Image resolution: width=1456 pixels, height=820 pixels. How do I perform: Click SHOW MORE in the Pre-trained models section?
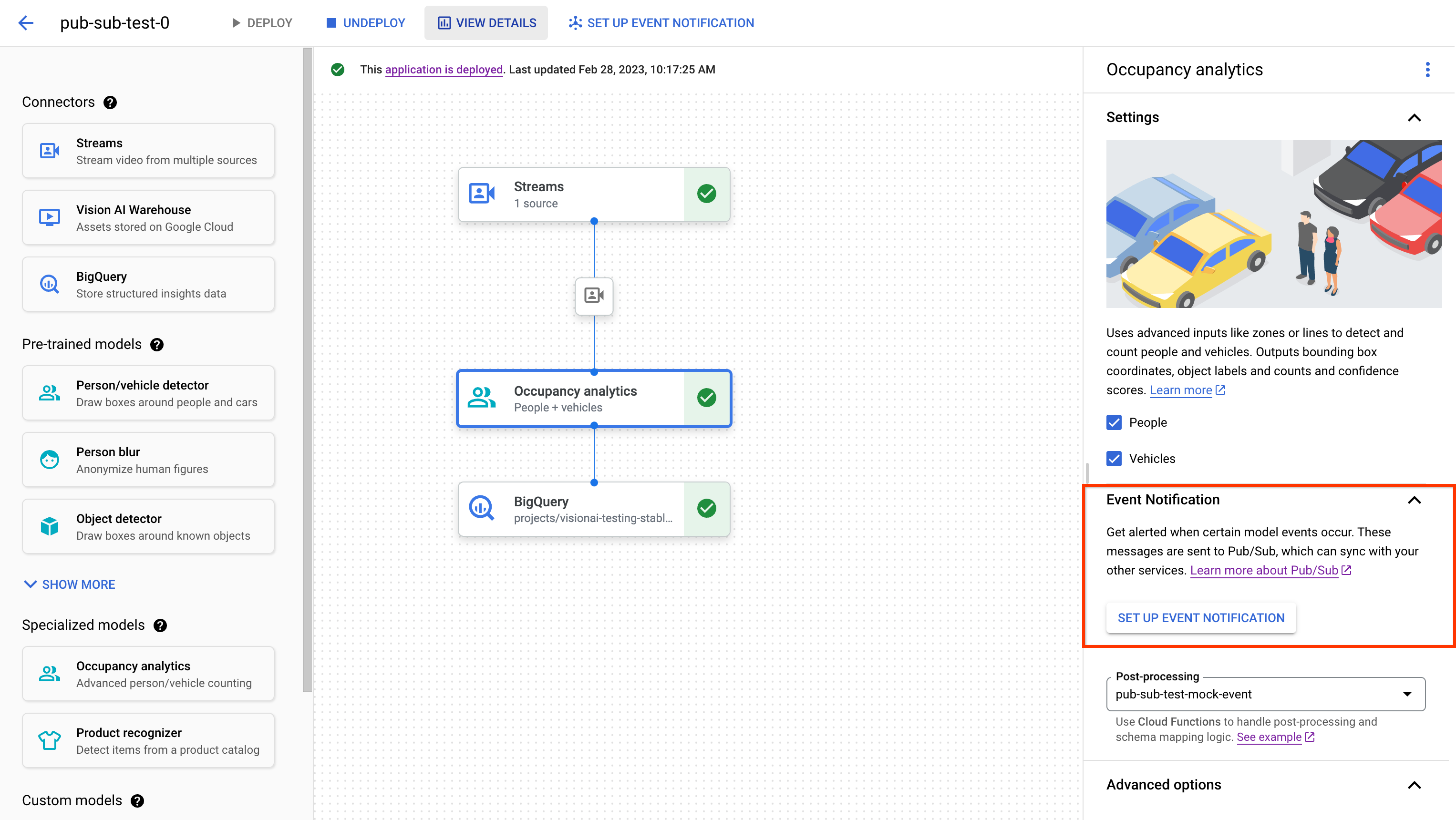coord(69,584)
